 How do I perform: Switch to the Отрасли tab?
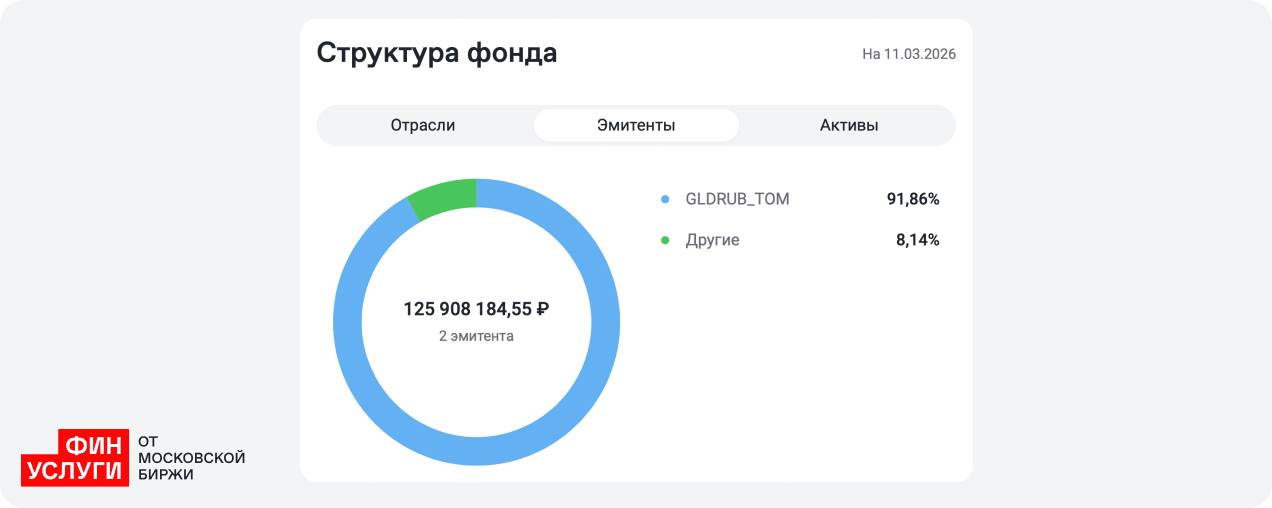[x=423, y=125]
